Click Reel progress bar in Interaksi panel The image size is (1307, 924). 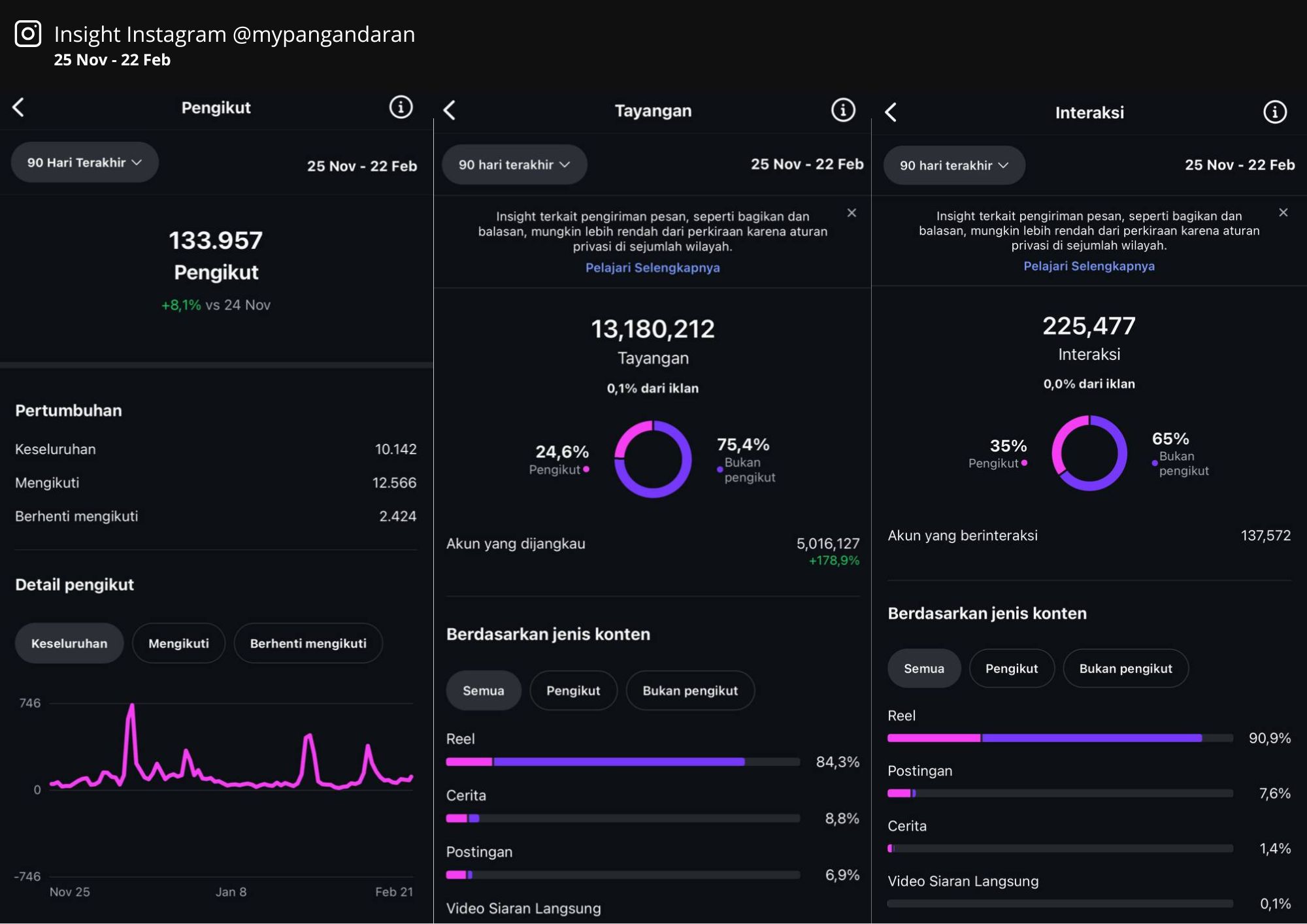click(1060, 738)
